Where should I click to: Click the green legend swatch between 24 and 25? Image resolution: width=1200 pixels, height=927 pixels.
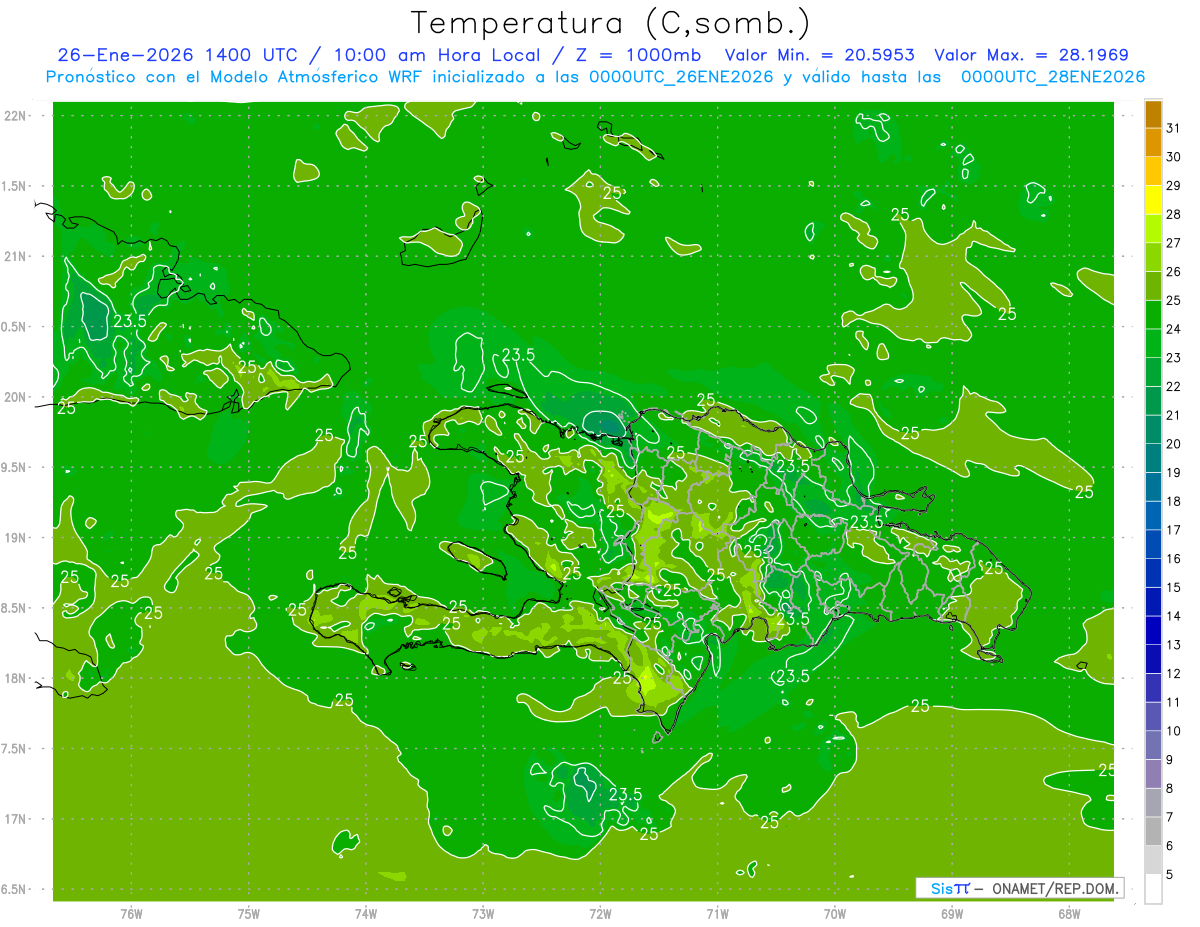click(1153, 315)
